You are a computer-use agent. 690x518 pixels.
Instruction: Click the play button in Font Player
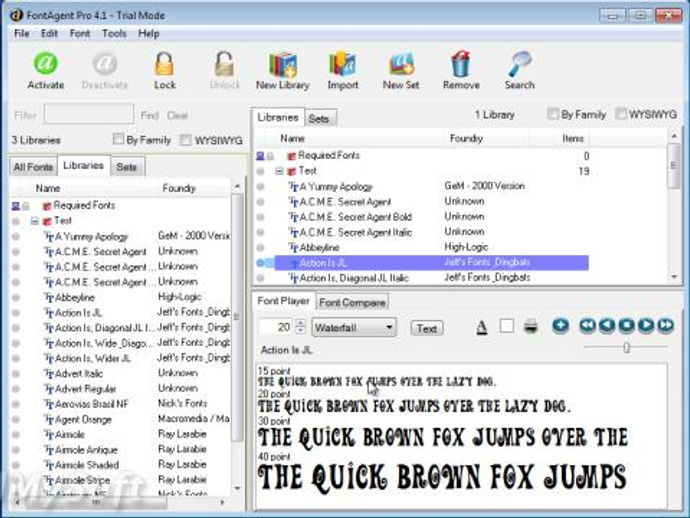click(646, 326)
